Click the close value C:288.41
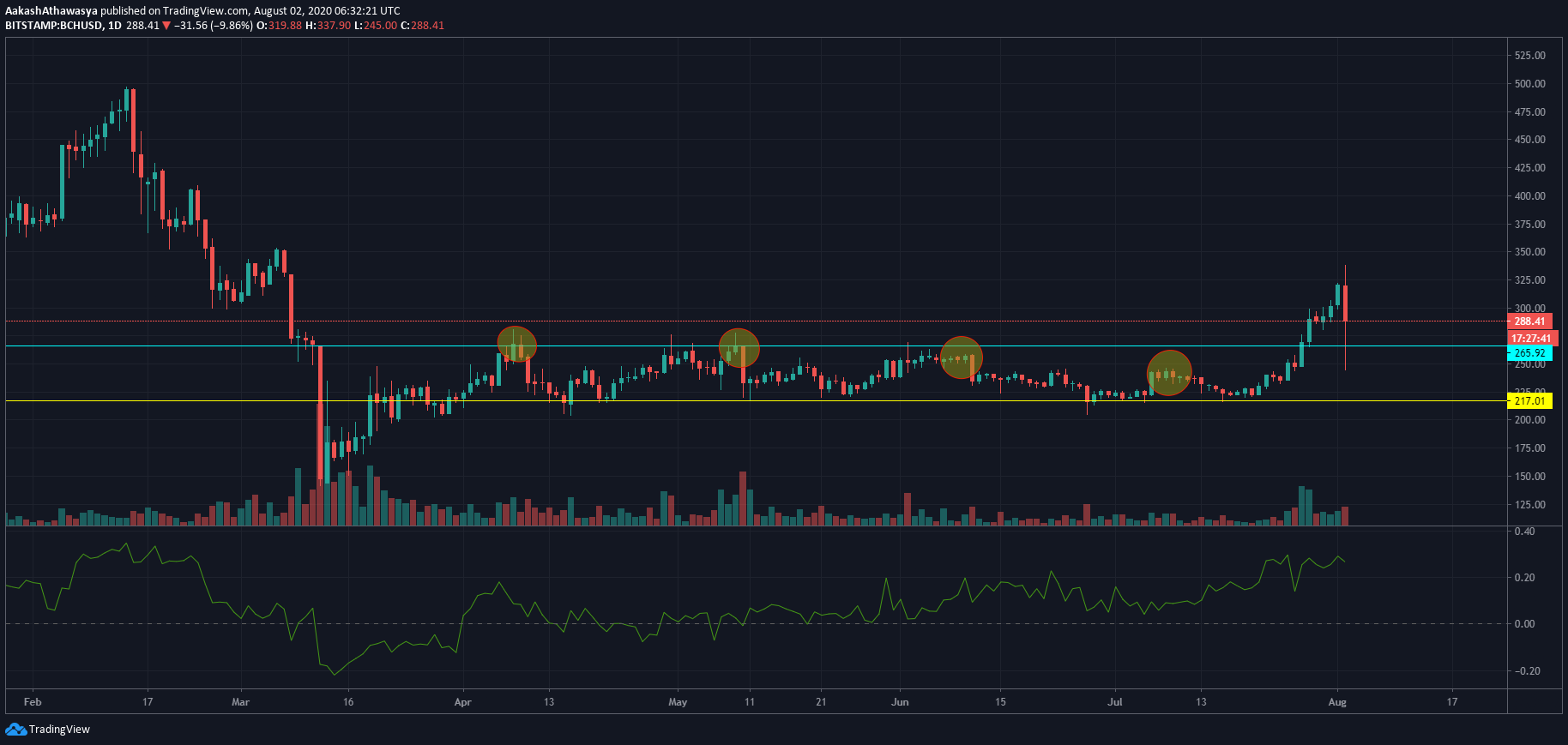The width and height of the screenshot is (1568, 745). tap(422, 26)
